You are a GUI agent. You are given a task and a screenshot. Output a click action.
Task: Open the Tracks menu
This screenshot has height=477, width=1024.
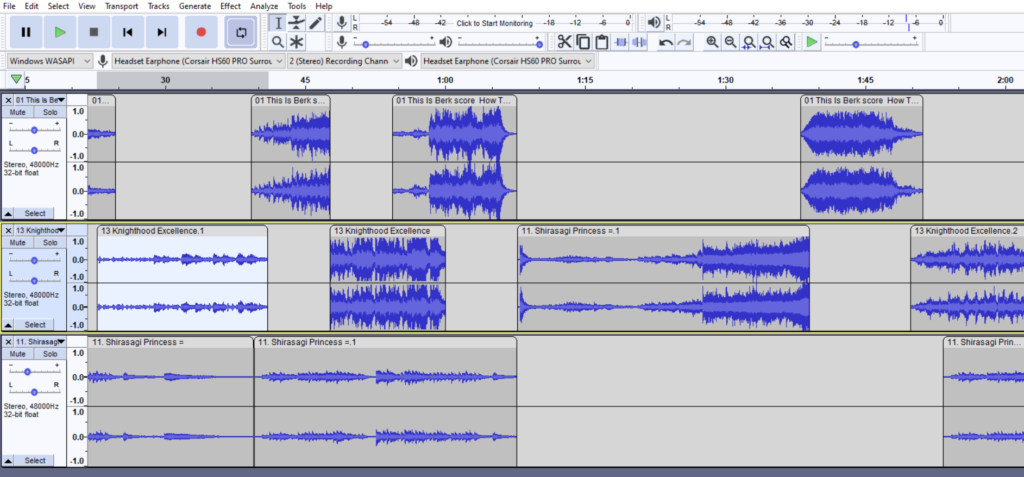[158, 6]
